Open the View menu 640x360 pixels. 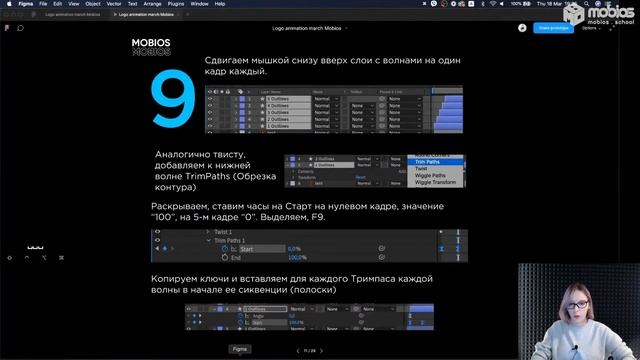click(73, 4)
